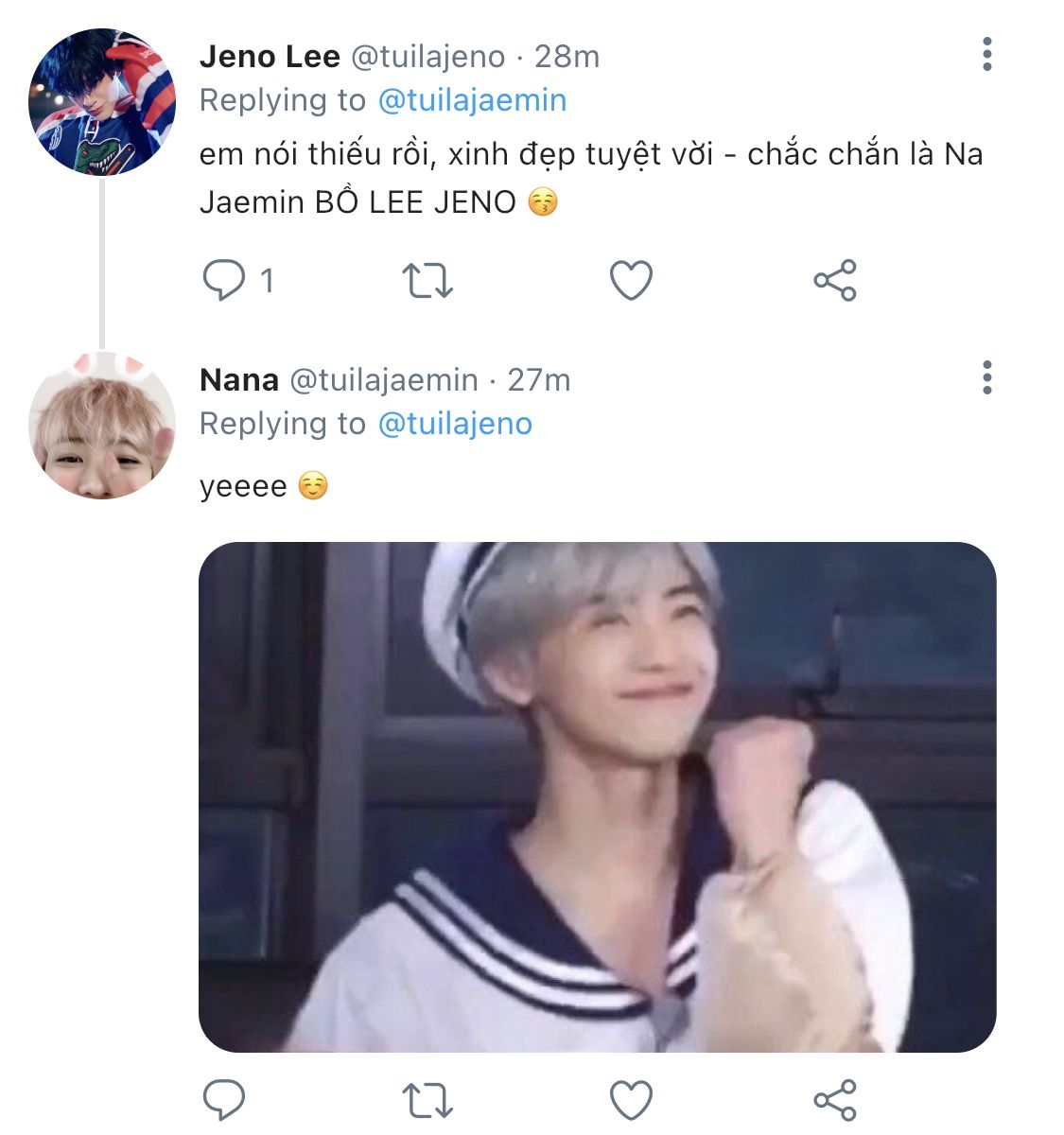
Task: Share Jeno Lee's tweet
Action: (835, 281)
